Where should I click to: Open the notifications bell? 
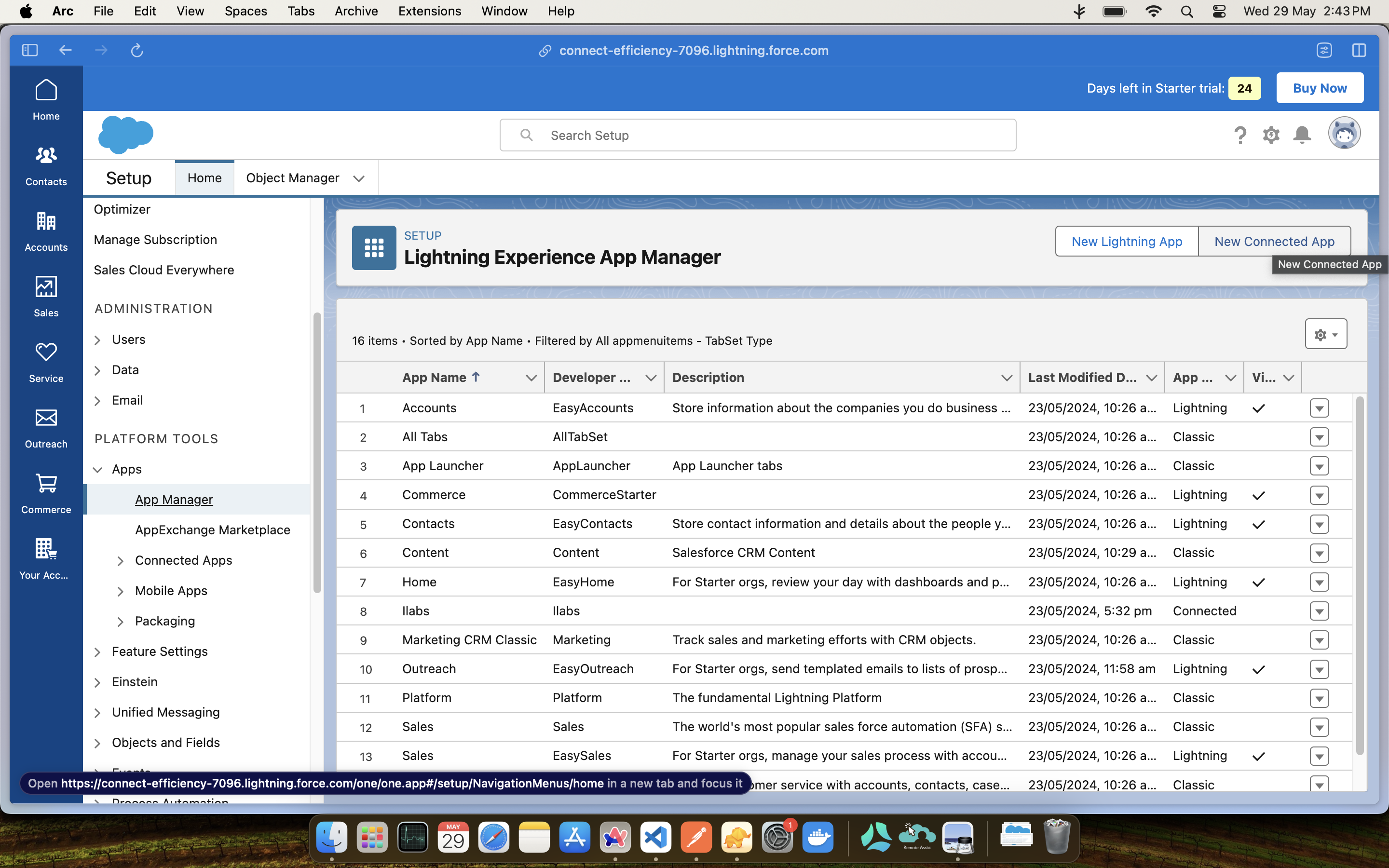coord(1302,135)
